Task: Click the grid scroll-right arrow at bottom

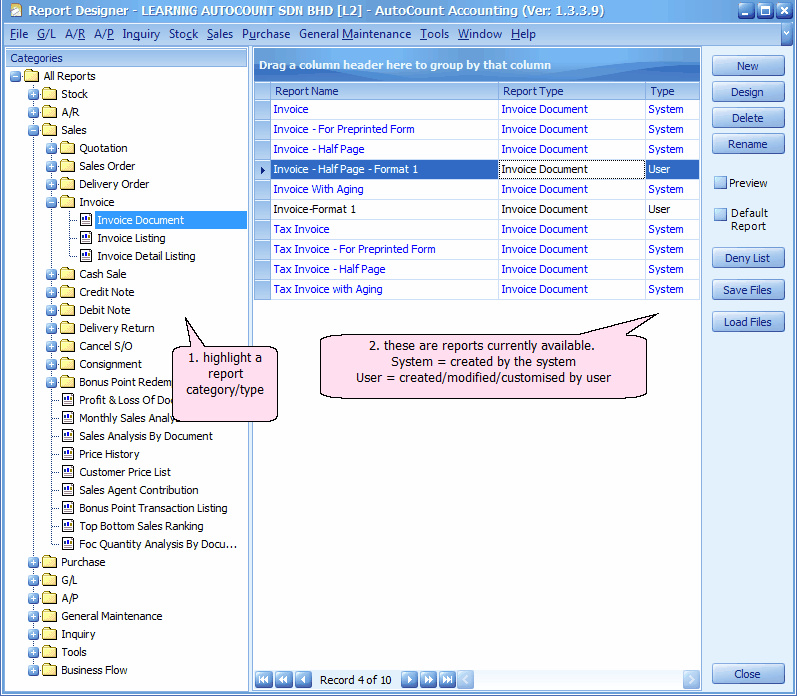Action: (691, 679)
